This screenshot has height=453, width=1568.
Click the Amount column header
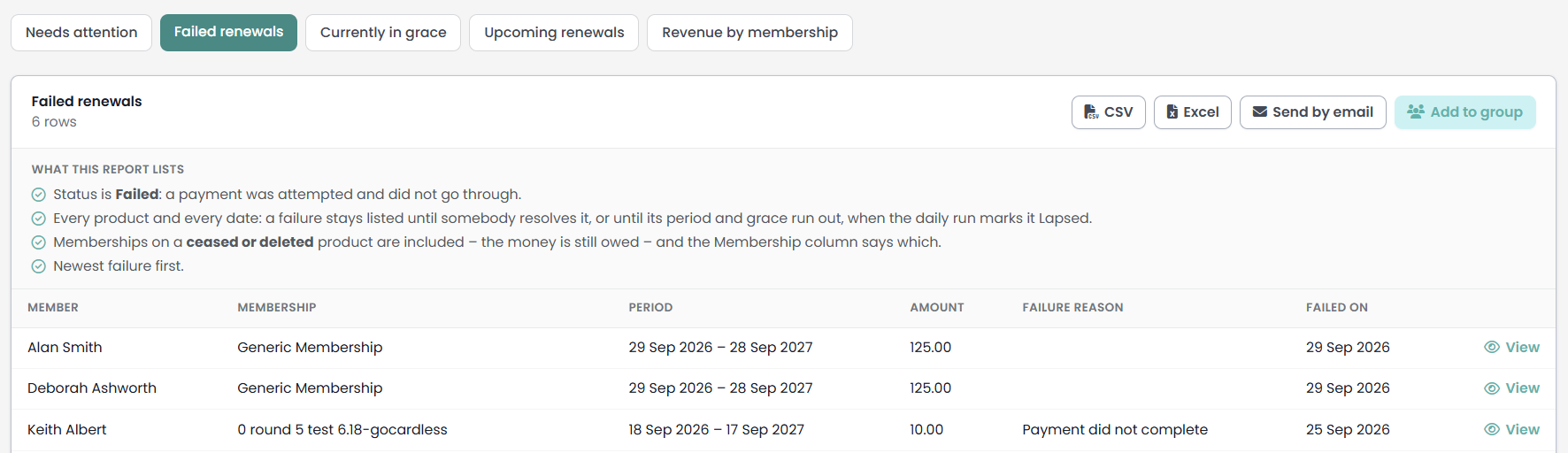937,308
